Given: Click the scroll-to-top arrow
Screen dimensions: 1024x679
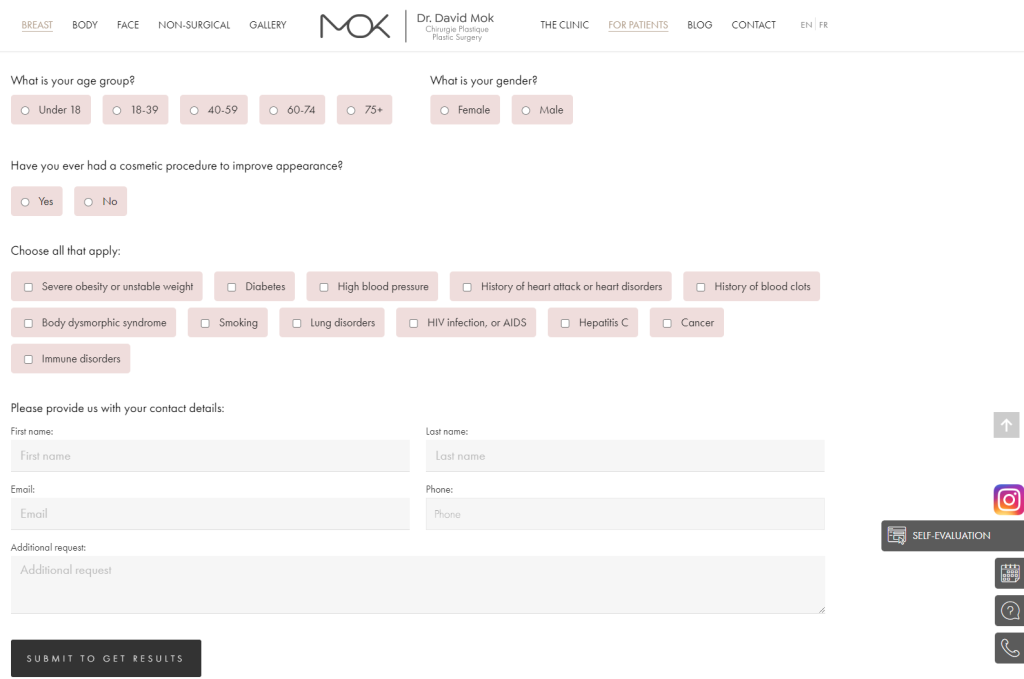Looking at the screenshot, I should coord(1006,425).
